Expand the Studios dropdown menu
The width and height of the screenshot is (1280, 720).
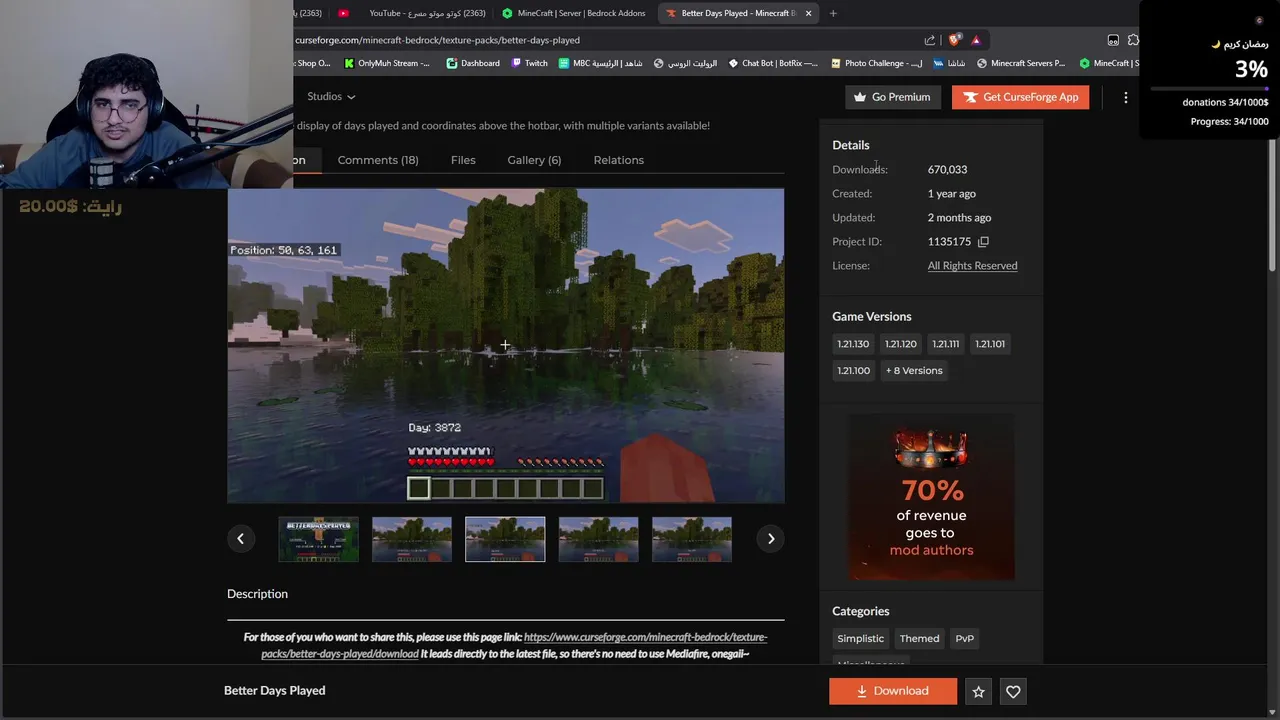[331, 97]
